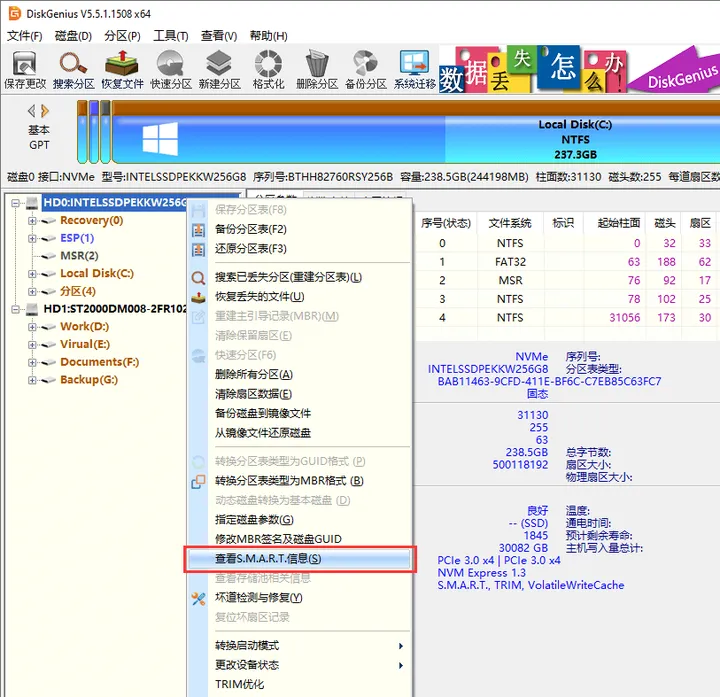
Task: Expand the Recovery(0) partition node
Action: pos(32,220)
